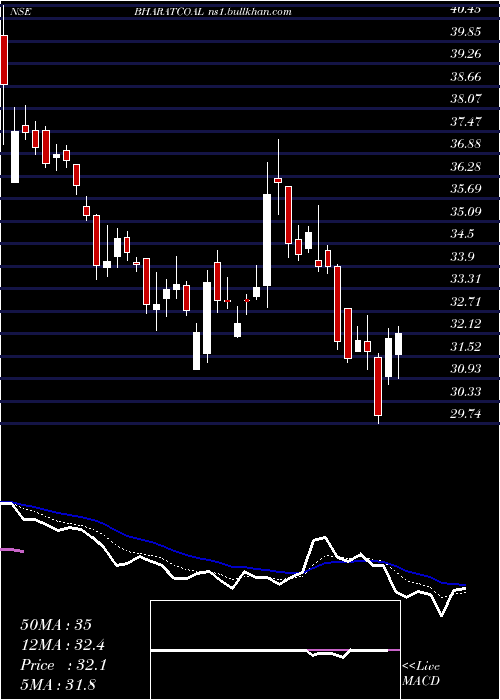
Task: Click the 50MA : 35 readout
Action: [56, 625]
